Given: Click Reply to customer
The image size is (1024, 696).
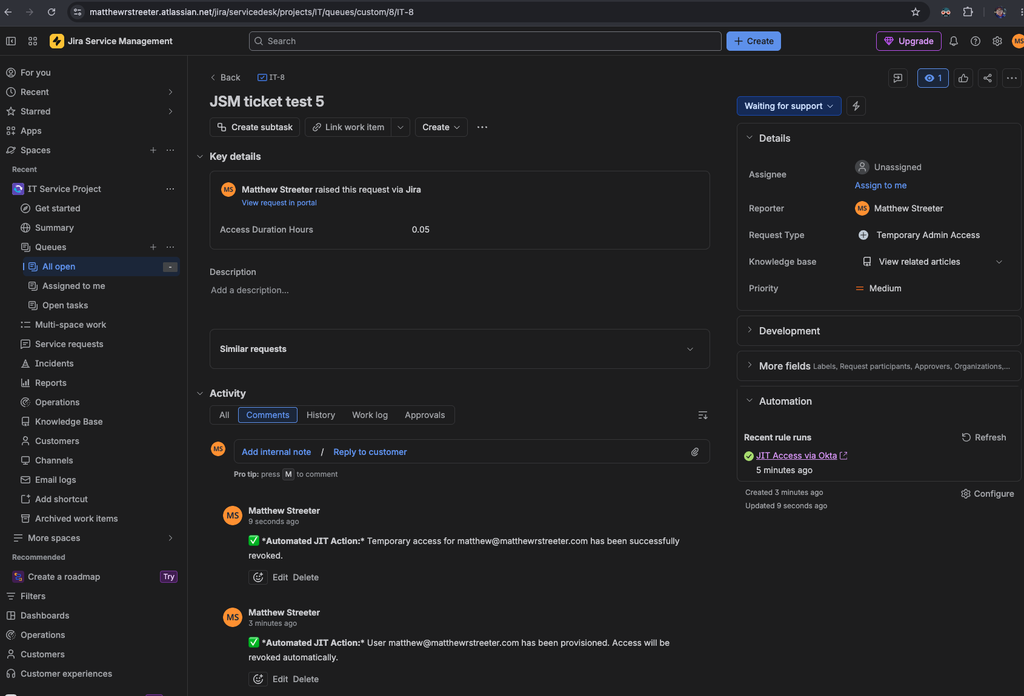Looking at the screenshot, I should point(370,452).
